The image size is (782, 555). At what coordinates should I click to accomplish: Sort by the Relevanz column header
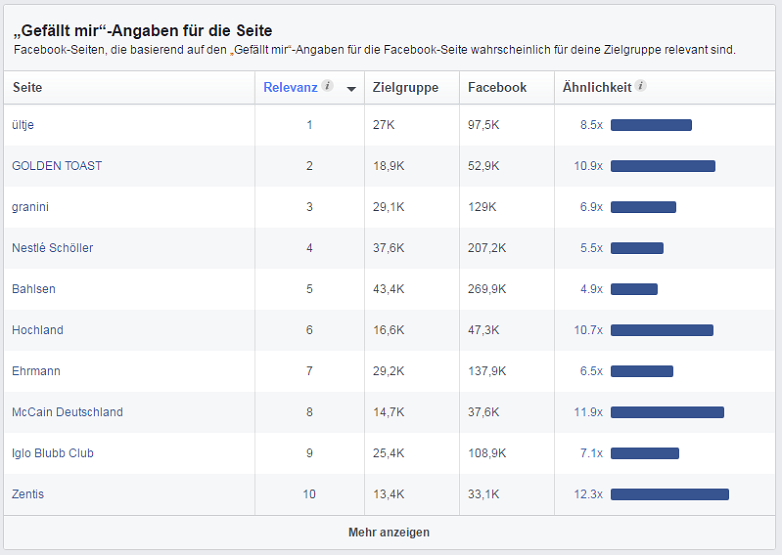pyautogui.click(x=290, y=87)
